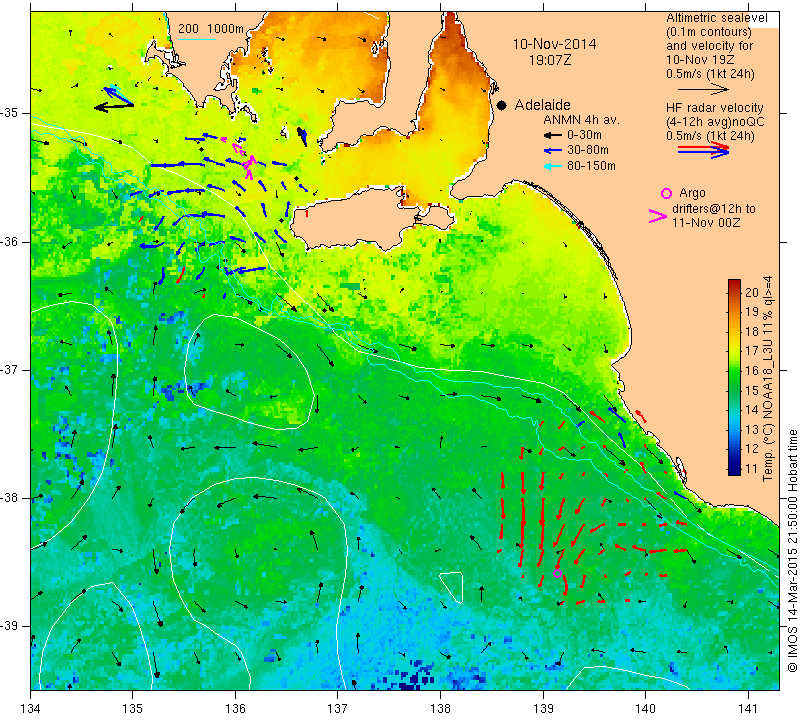Click longitude axis label 137

337,709
